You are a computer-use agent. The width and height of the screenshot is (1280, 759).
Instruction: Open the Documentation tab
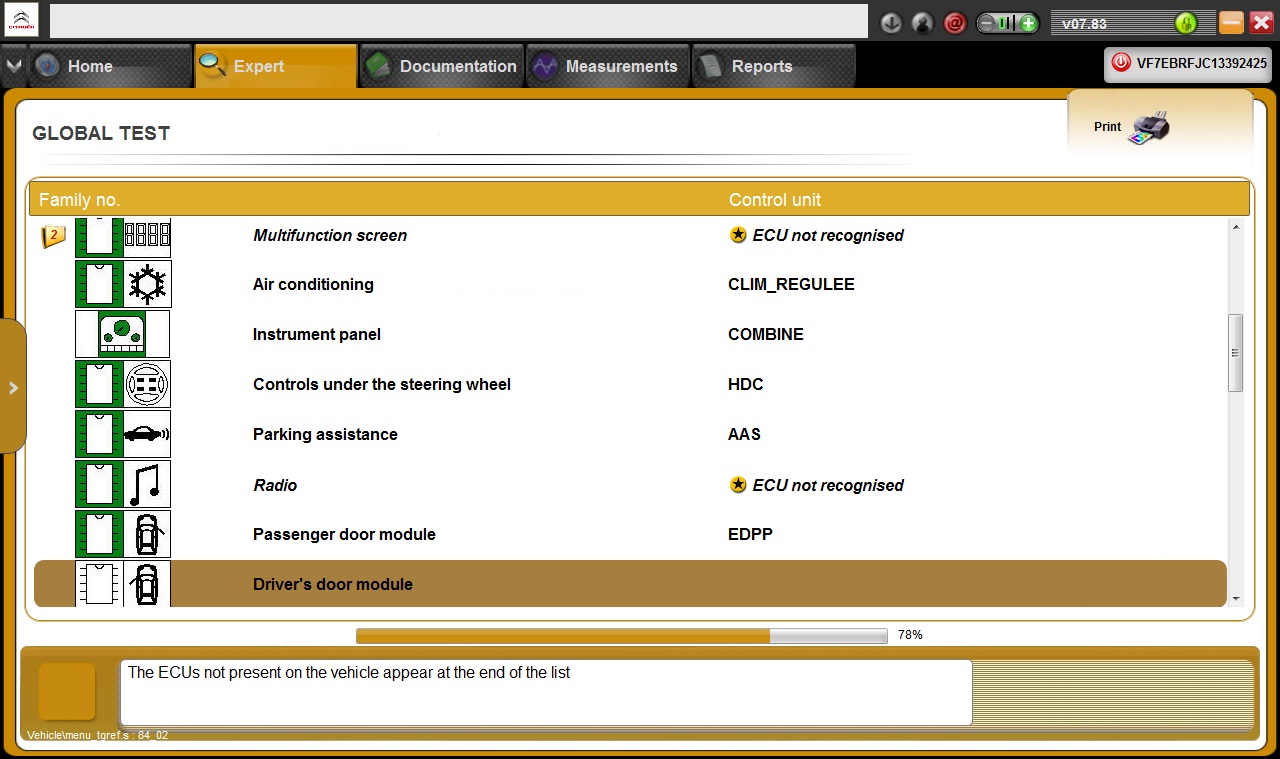pyautogui.click(x=441, y=66)
